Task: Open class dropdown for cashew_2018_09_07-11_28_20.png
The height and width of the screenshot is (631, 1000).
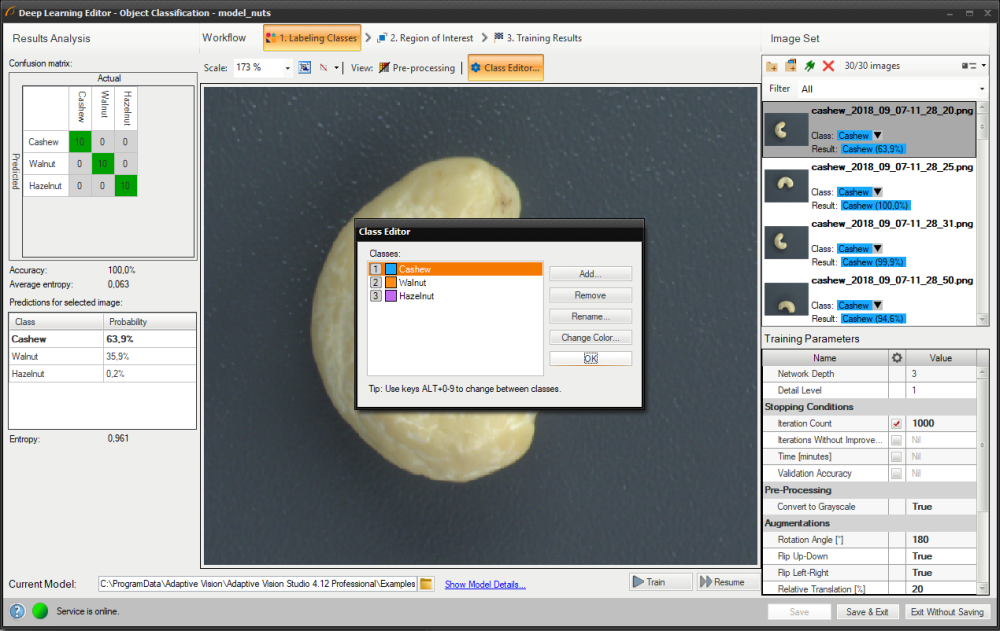Action: click(878, 136)
